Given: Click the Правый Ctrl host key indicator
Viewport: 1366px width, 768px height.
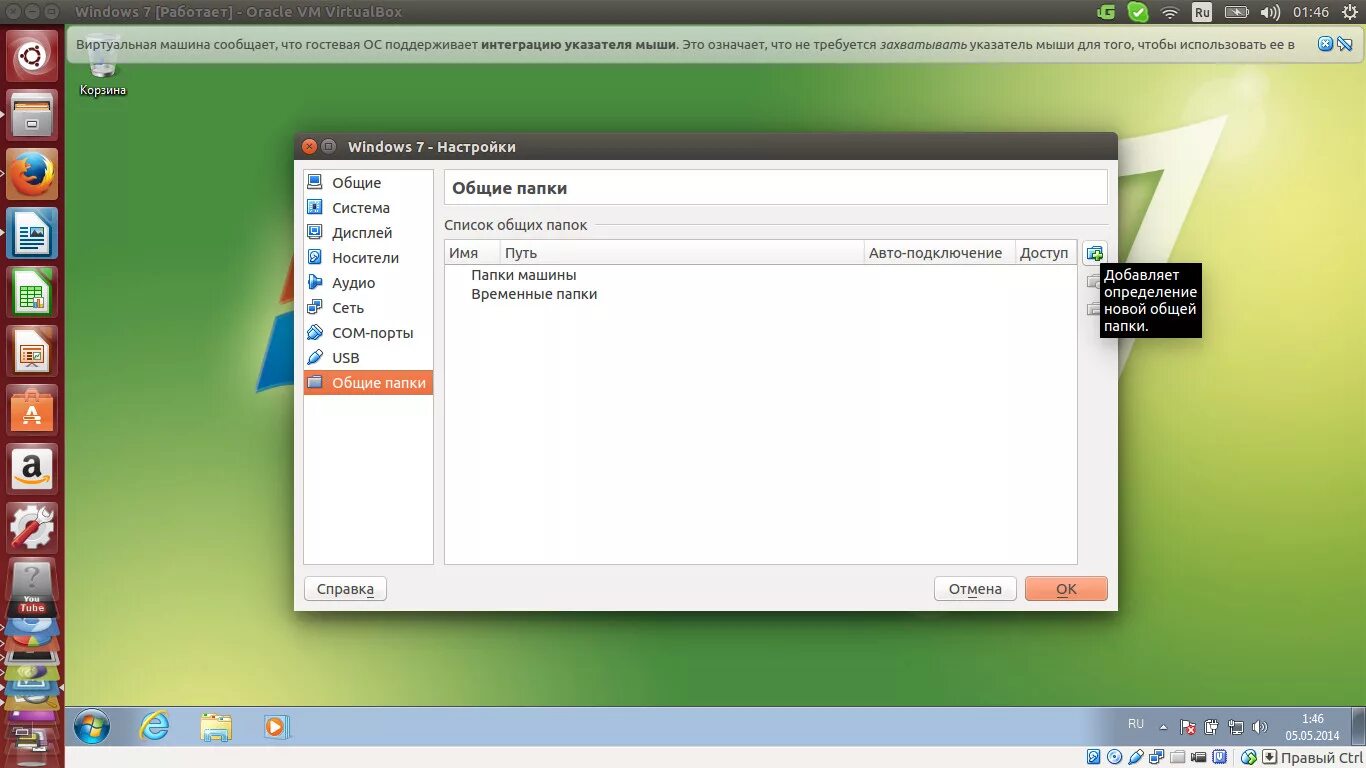Looking at the screenshot, I should coord(1321,757).
